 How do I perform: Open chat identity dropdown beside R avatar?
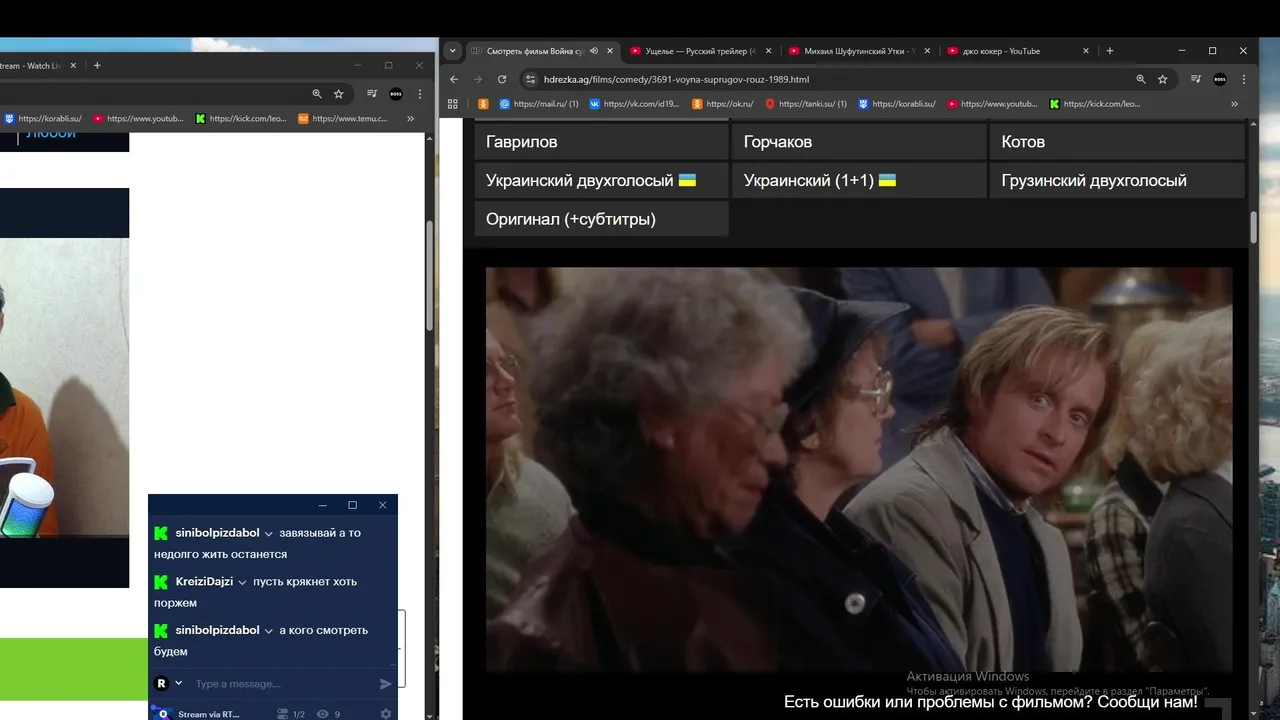pos(179,684)
